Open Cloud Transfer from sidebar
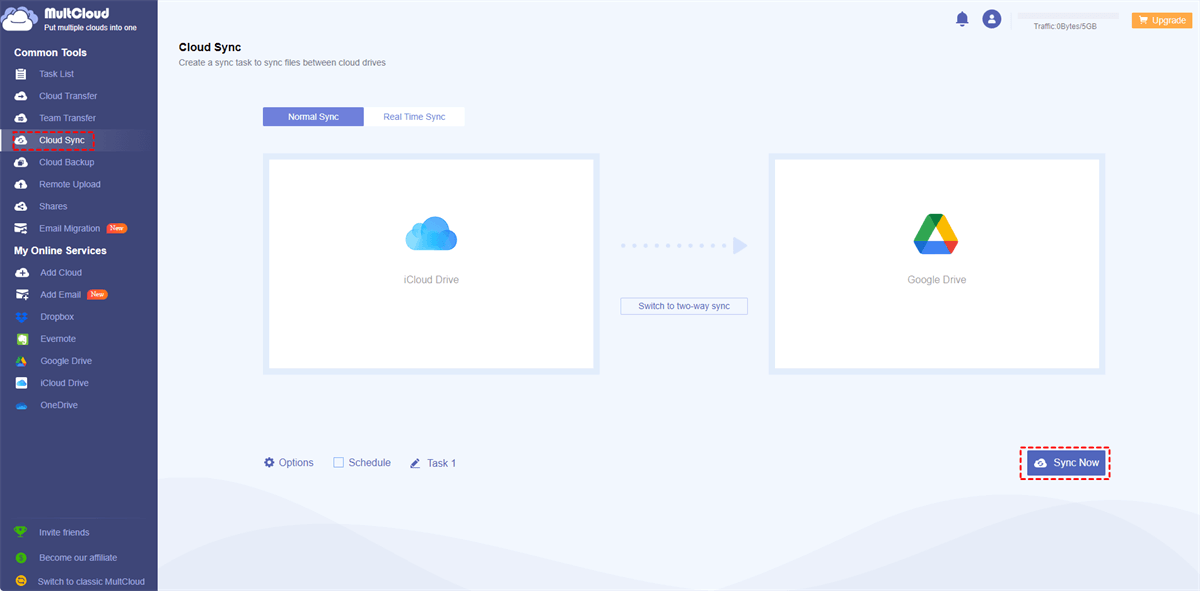This screenshot has height=591, width=1200. click(68, 96)
